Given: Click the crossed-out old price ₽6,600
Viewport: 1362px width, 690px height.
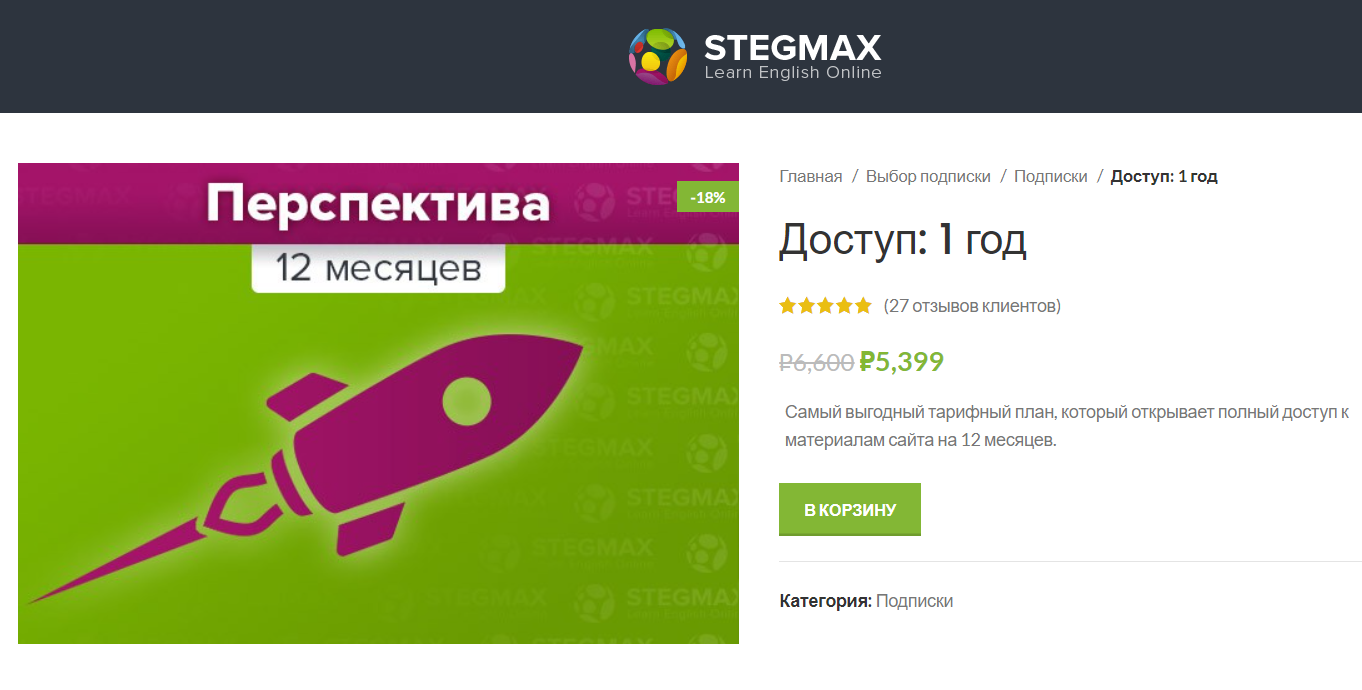Looking at the screenshot, I should [x=817, y=362].
